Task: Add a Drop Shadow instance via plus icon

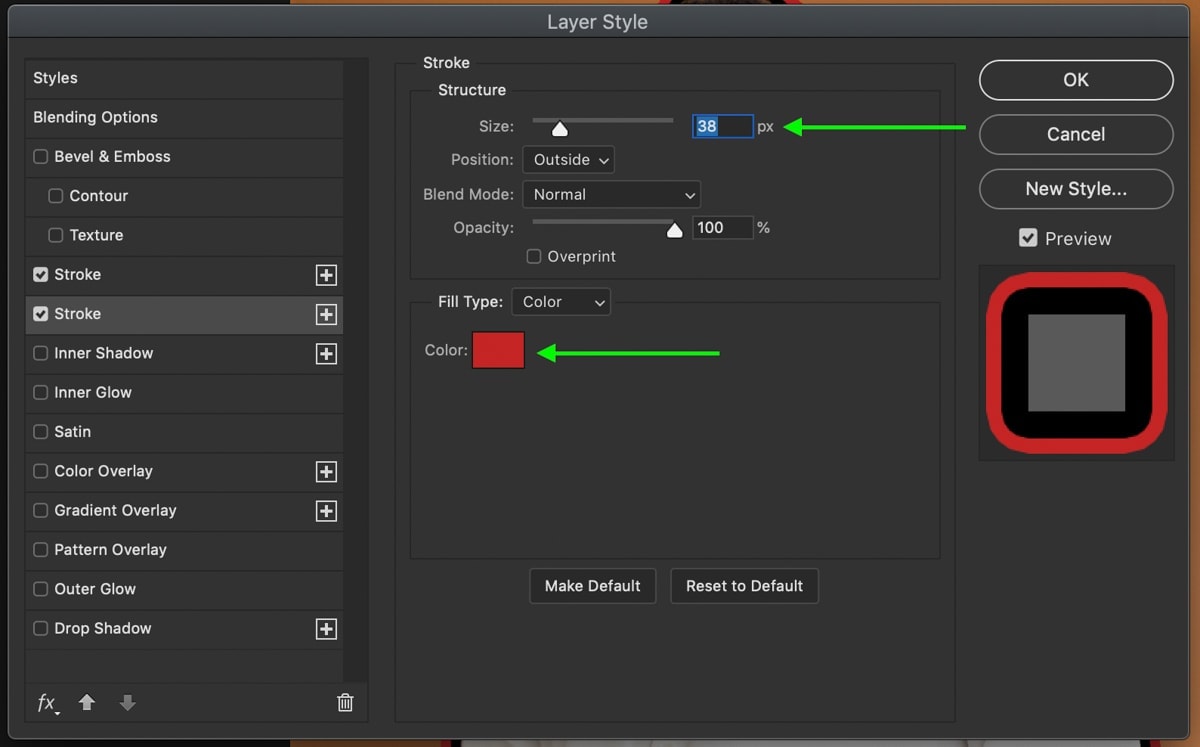Action: click(326, 629)
